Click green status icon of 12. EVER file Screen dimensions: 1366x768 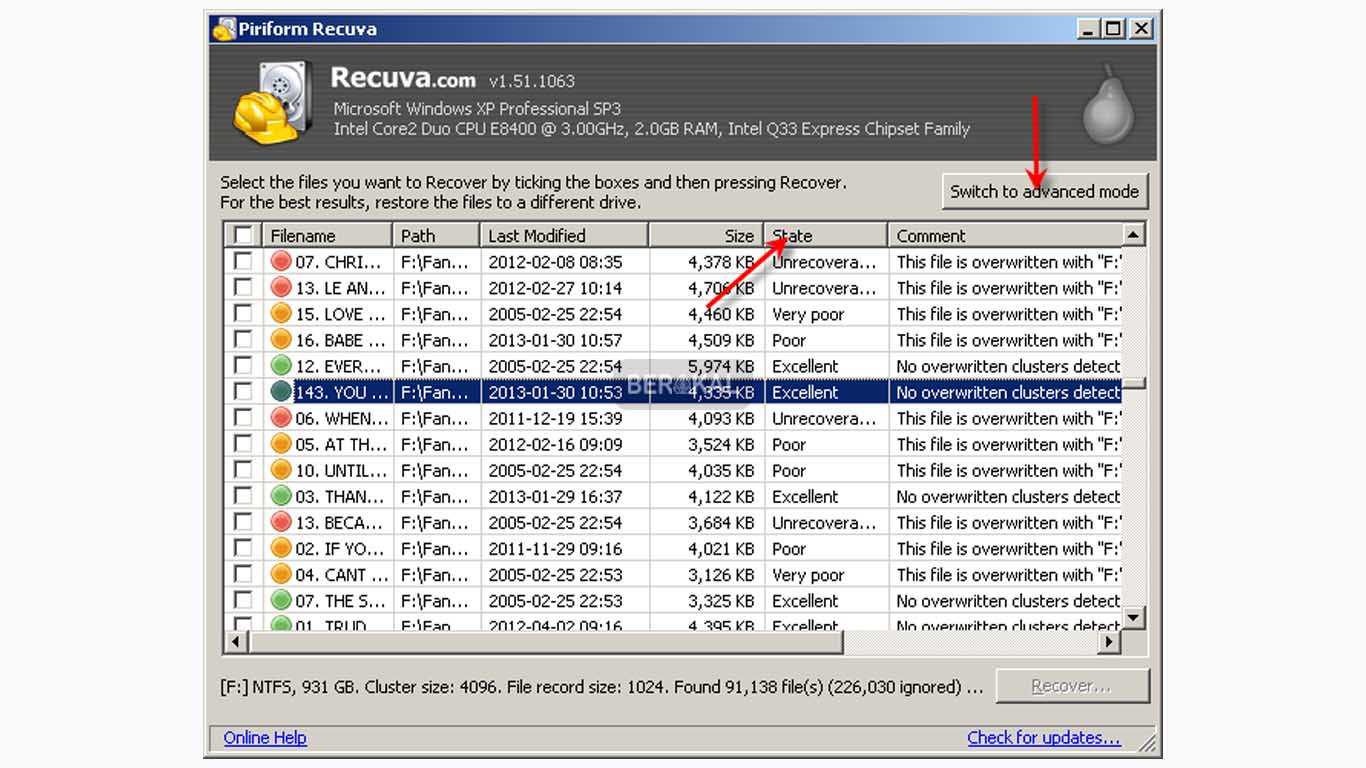[x=281, y=366]
